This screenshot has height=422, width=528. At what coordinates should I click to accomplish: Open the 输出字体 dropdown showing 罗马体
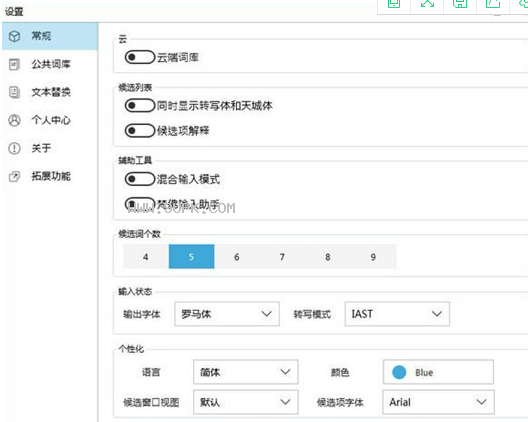(x=227, y=314)
